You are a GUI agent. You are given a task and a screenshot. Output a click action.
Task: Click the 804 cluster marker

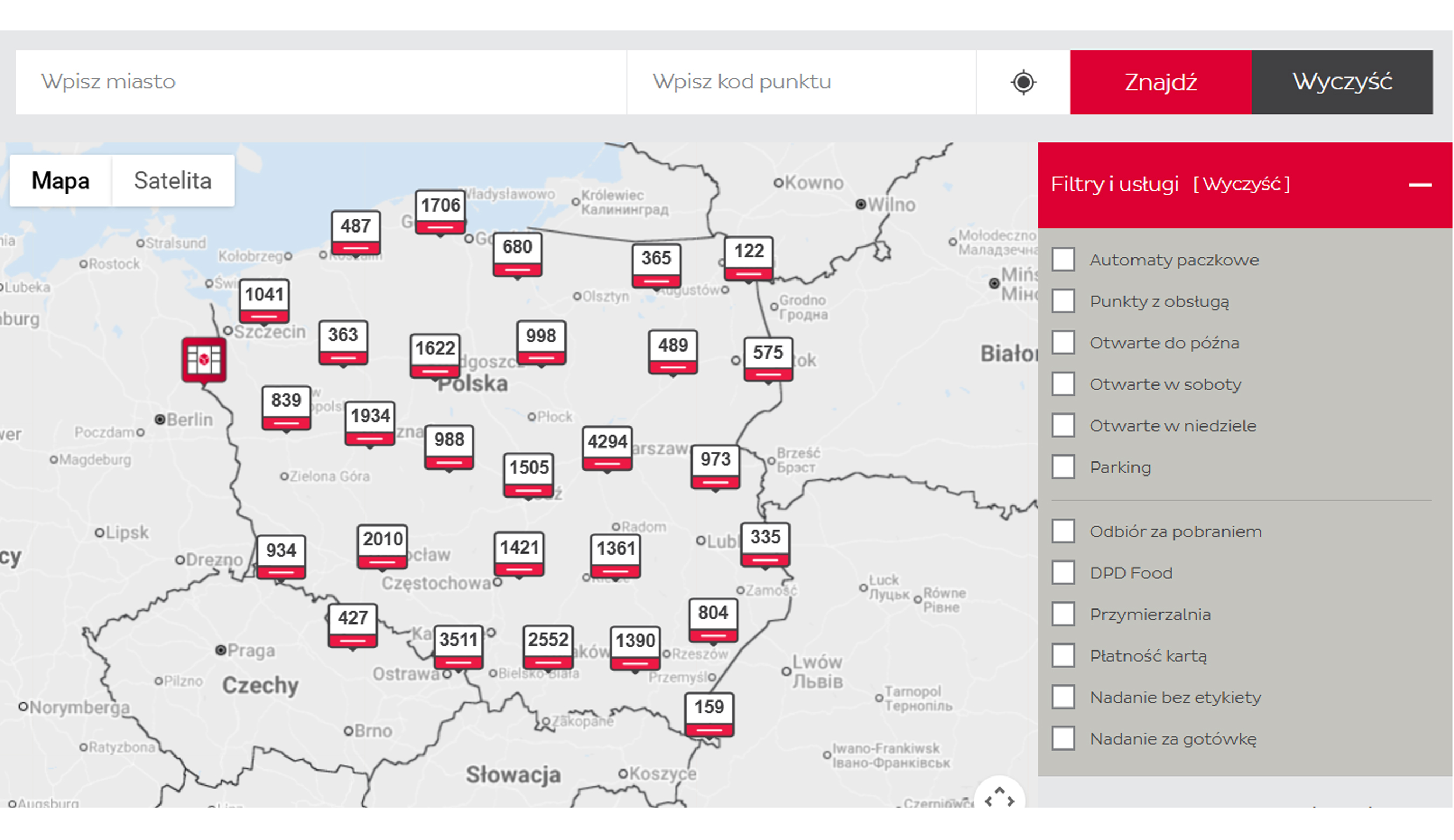point(713,620)
